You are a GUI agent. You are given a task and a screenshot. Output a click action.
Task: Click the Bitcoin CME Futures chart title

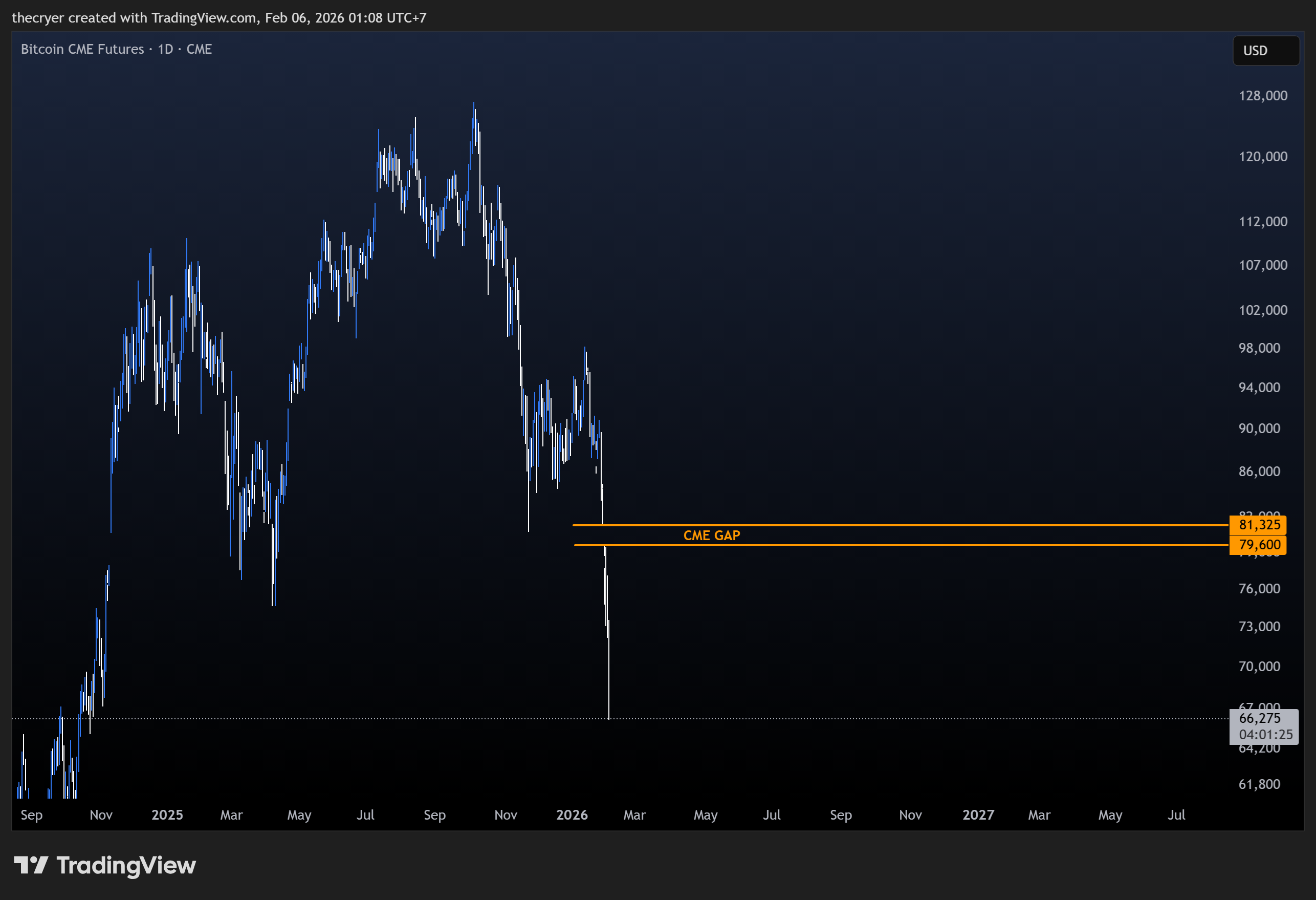pos(116,49)
